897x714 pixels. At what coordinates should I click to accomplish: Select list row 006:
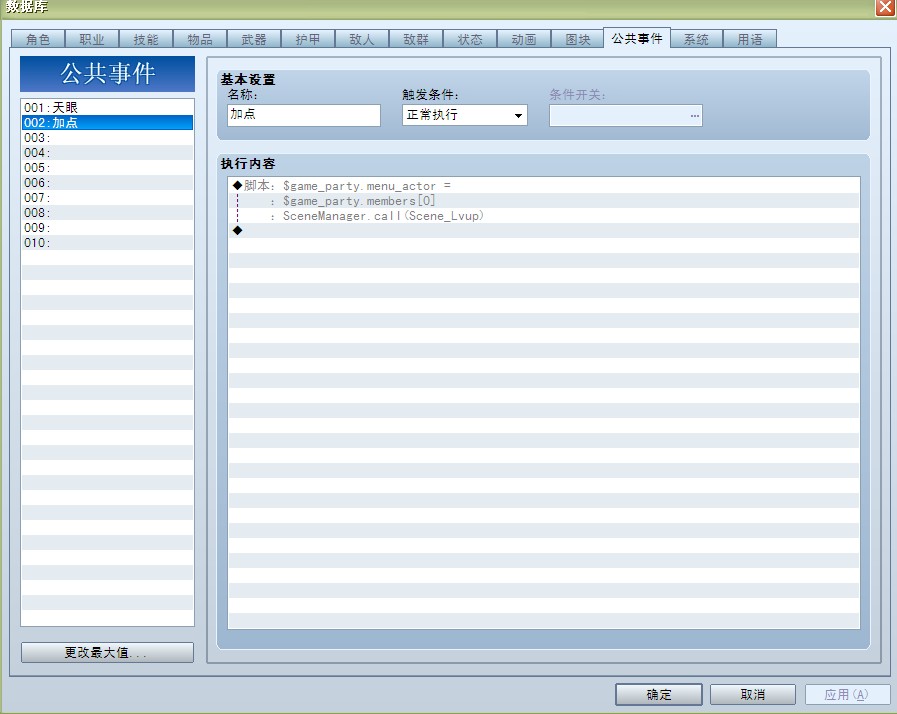click(107, 183)
